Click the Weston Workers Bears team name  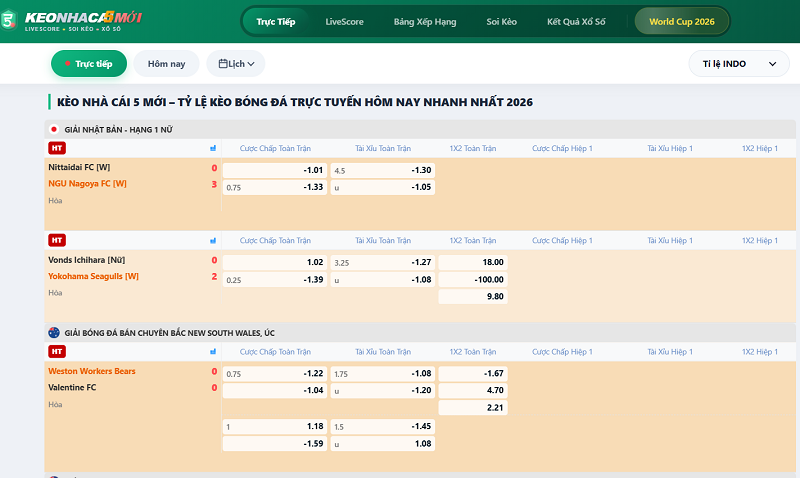click(x=92, y=371)
